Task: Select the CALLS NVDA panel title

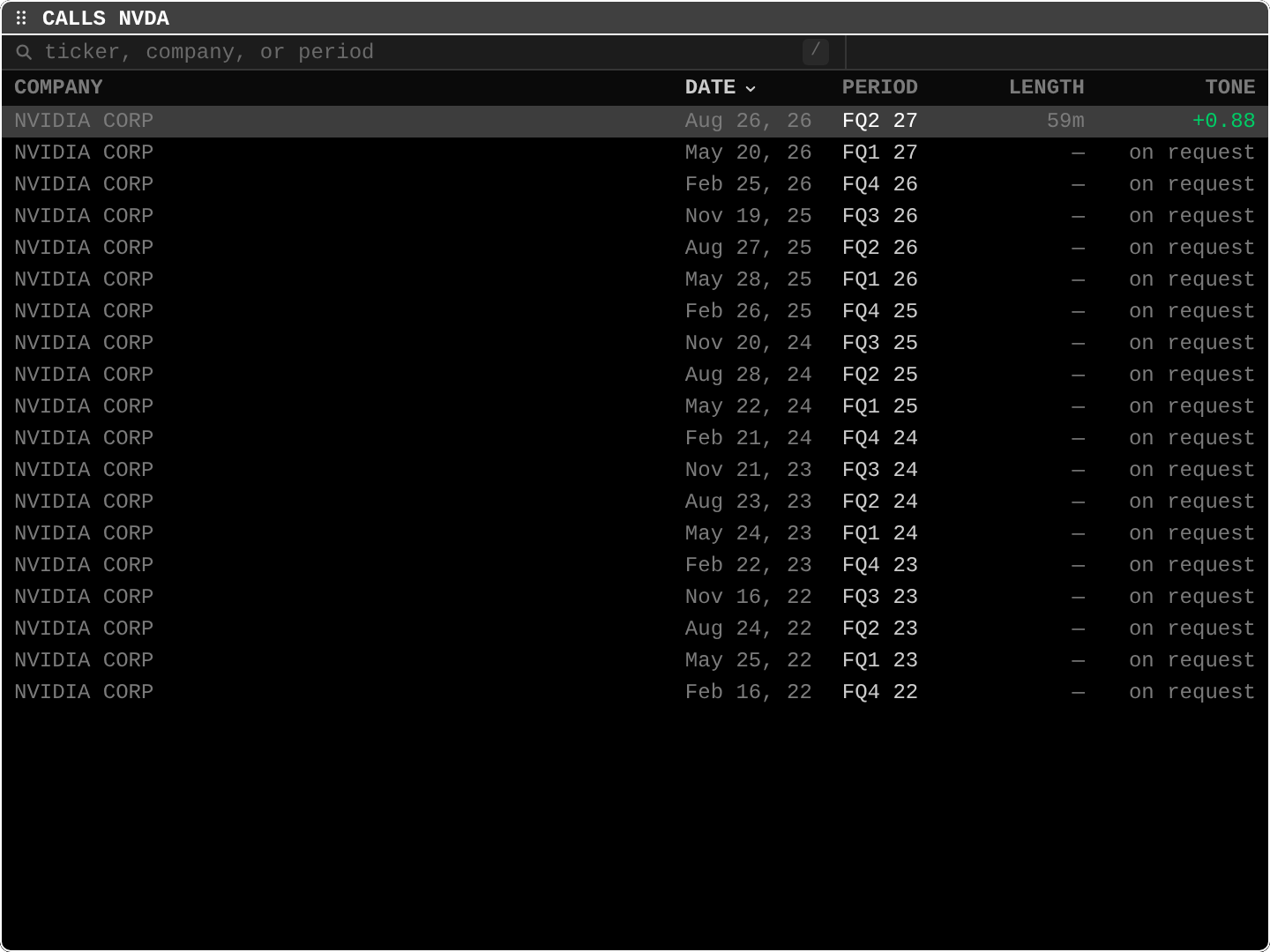Action: [106, 19]
